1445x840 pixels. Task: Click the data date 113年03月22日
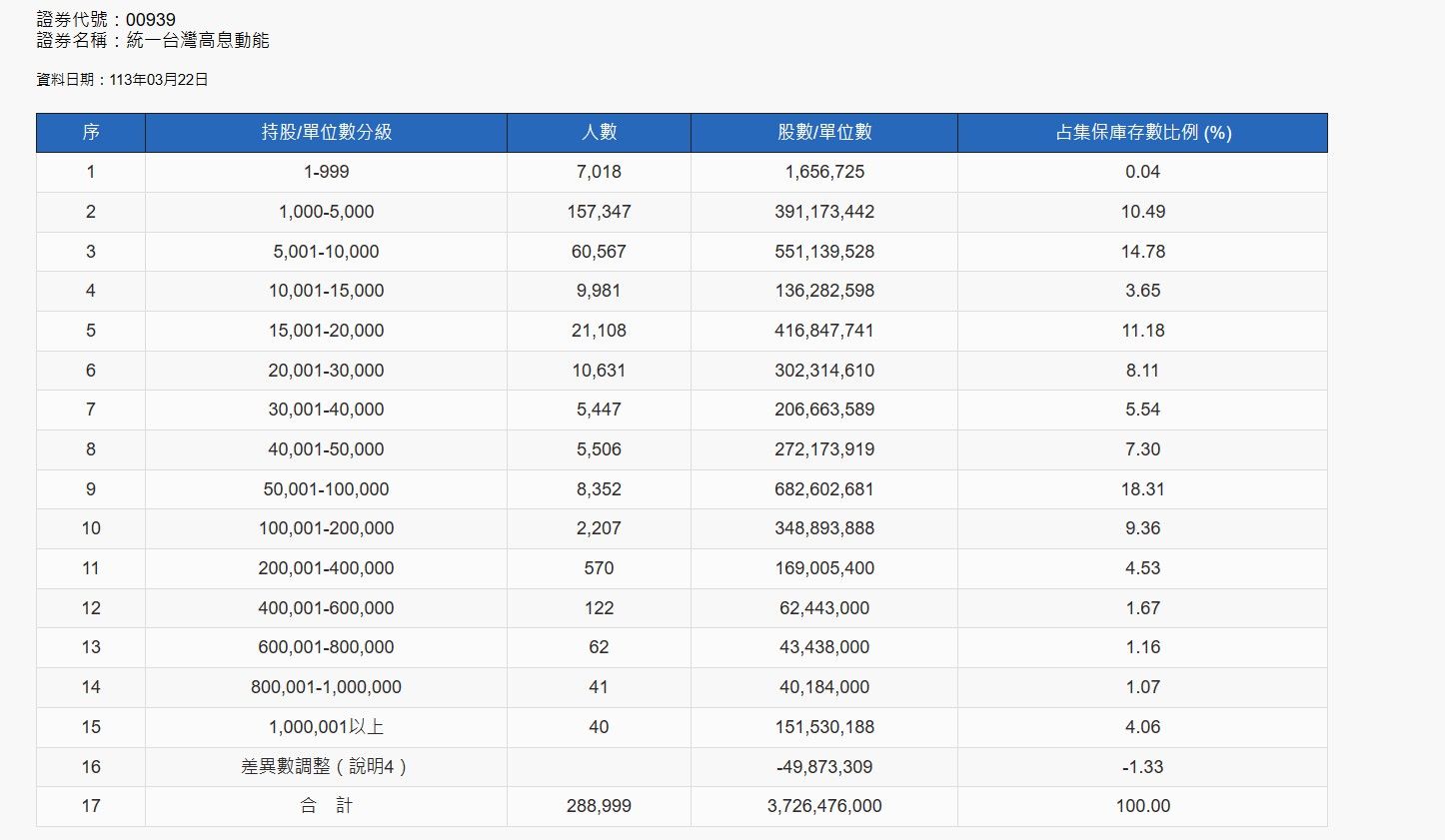[x=159, y=80]
